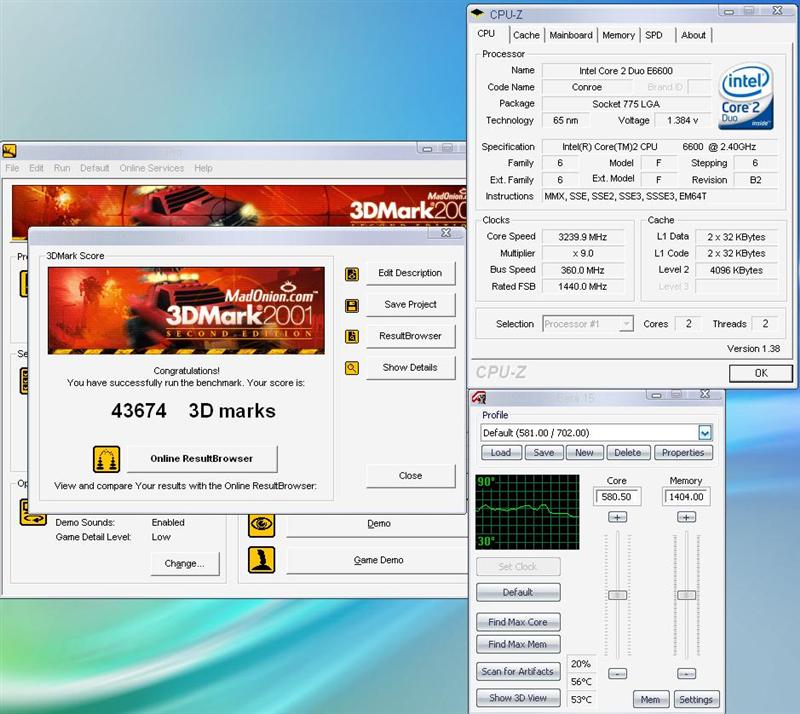Open the Default menu in 3DMark

pos(94,168)
